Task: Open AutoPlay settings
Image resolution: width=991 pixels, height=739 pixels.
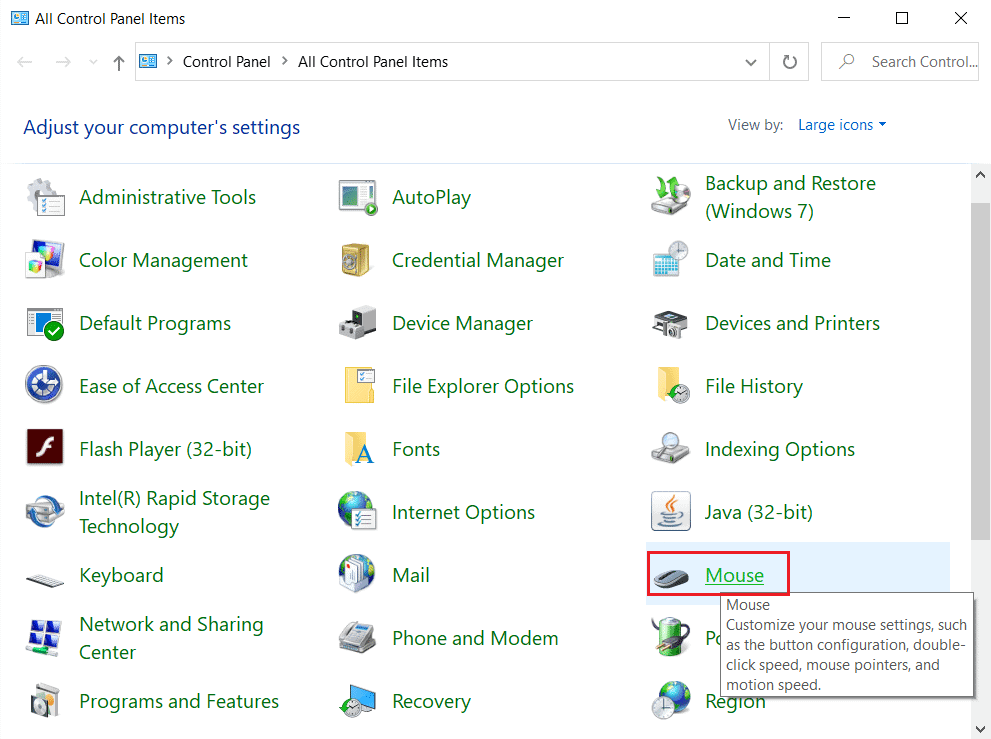Action: pos(431,197)
